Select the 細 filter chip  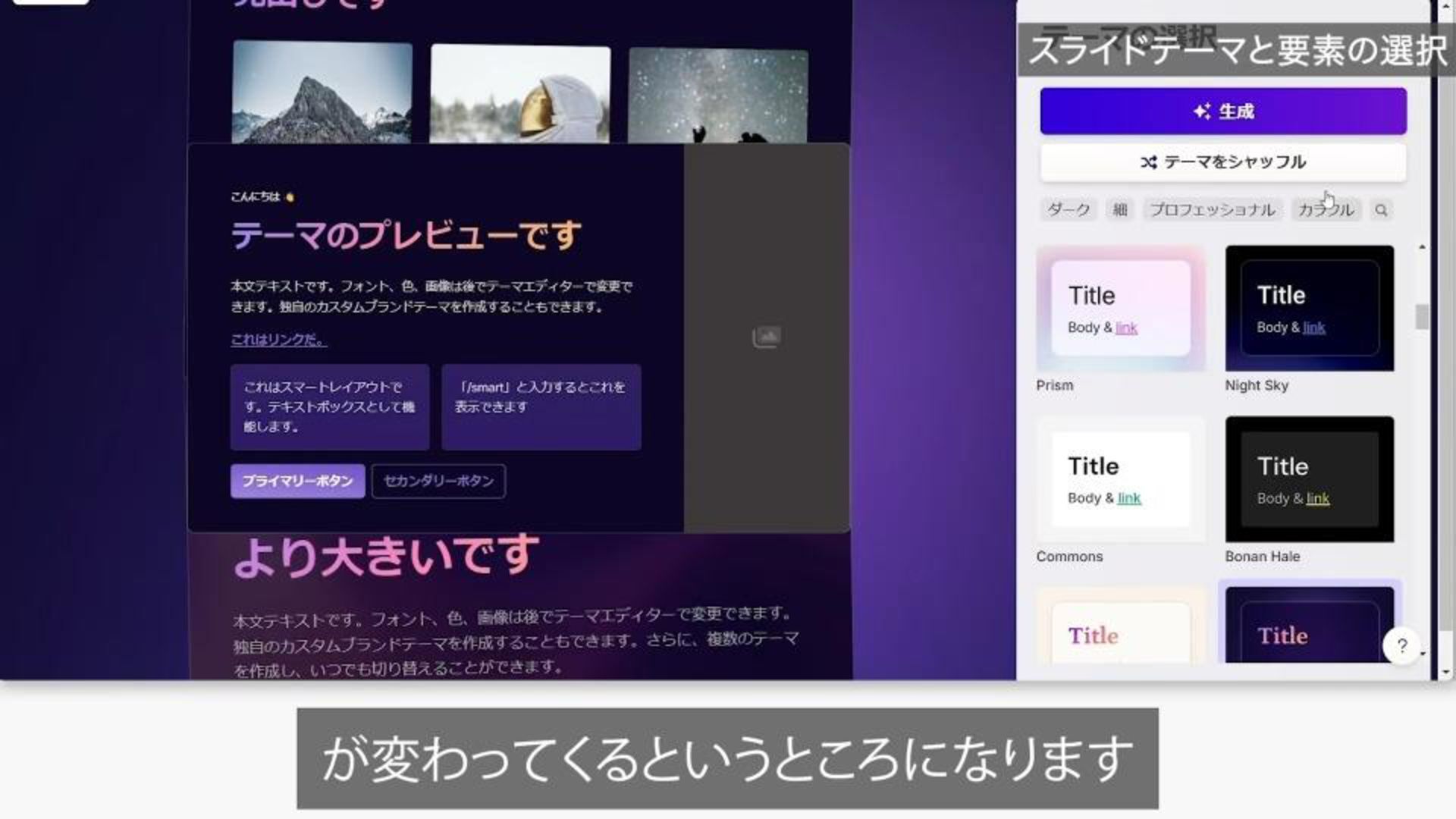click(1120, 210)
